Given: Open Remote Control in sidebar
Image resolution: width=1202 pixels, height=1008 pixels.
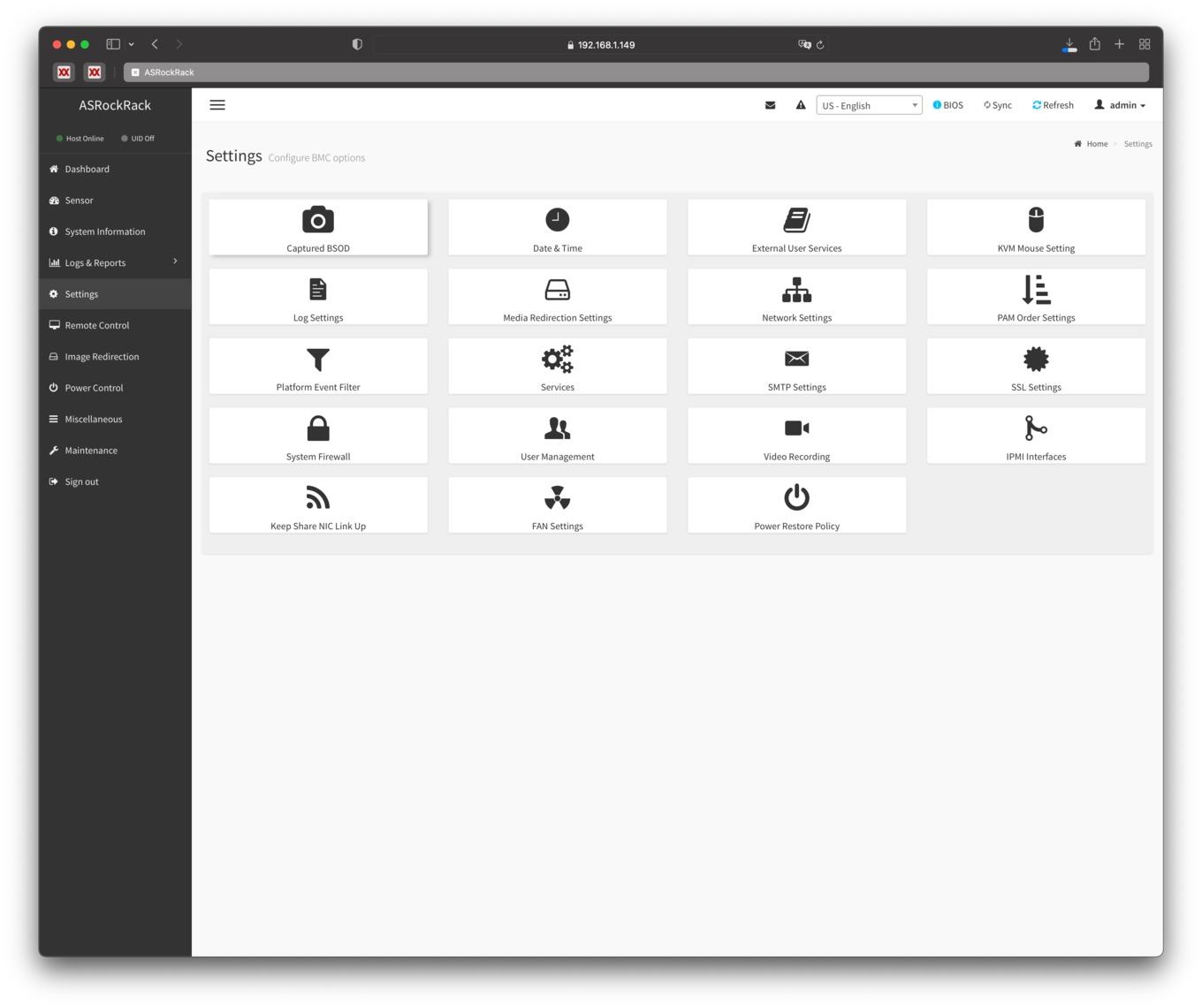Looking at the screenshot, I should [115, 325].
